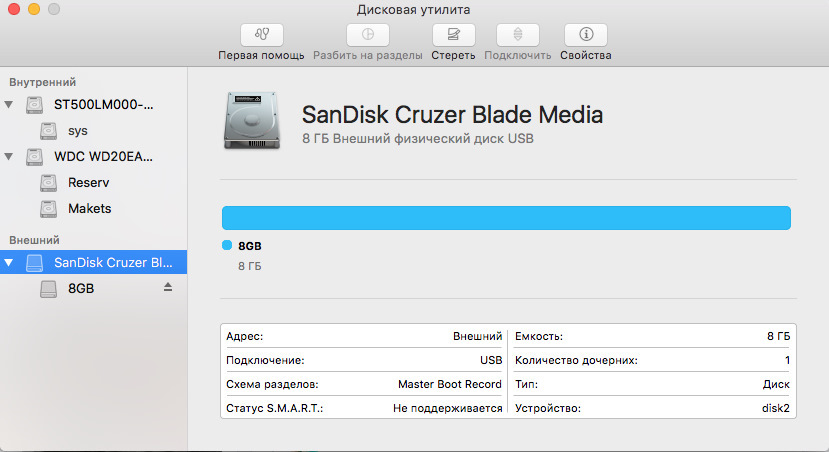Open the Info (Свойства) toolbar icon
829x452 pixels.
click(585, 34)
